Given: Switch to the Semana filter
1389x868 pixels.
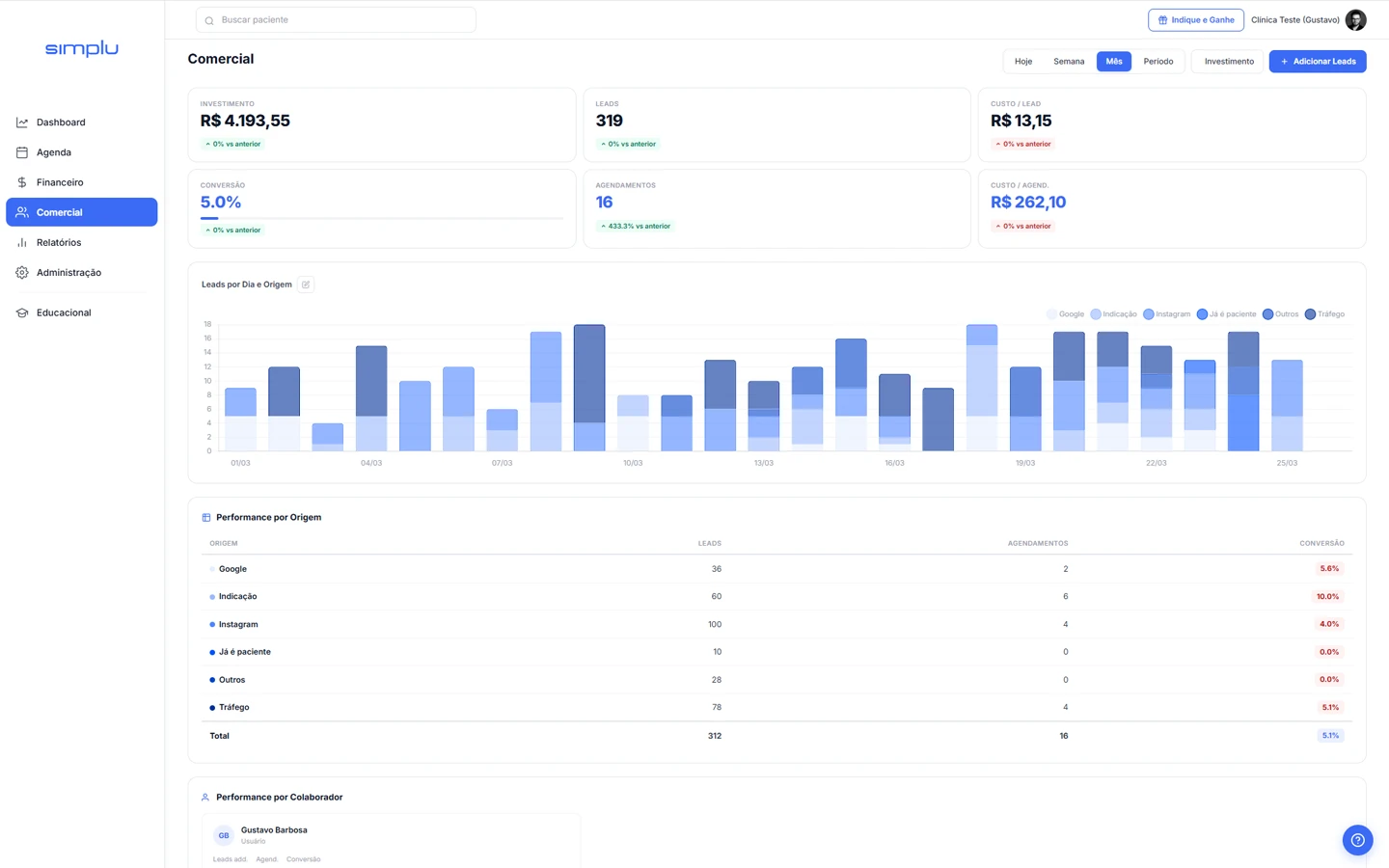Looking at the screenshot, I should [x=1069, y=62].
